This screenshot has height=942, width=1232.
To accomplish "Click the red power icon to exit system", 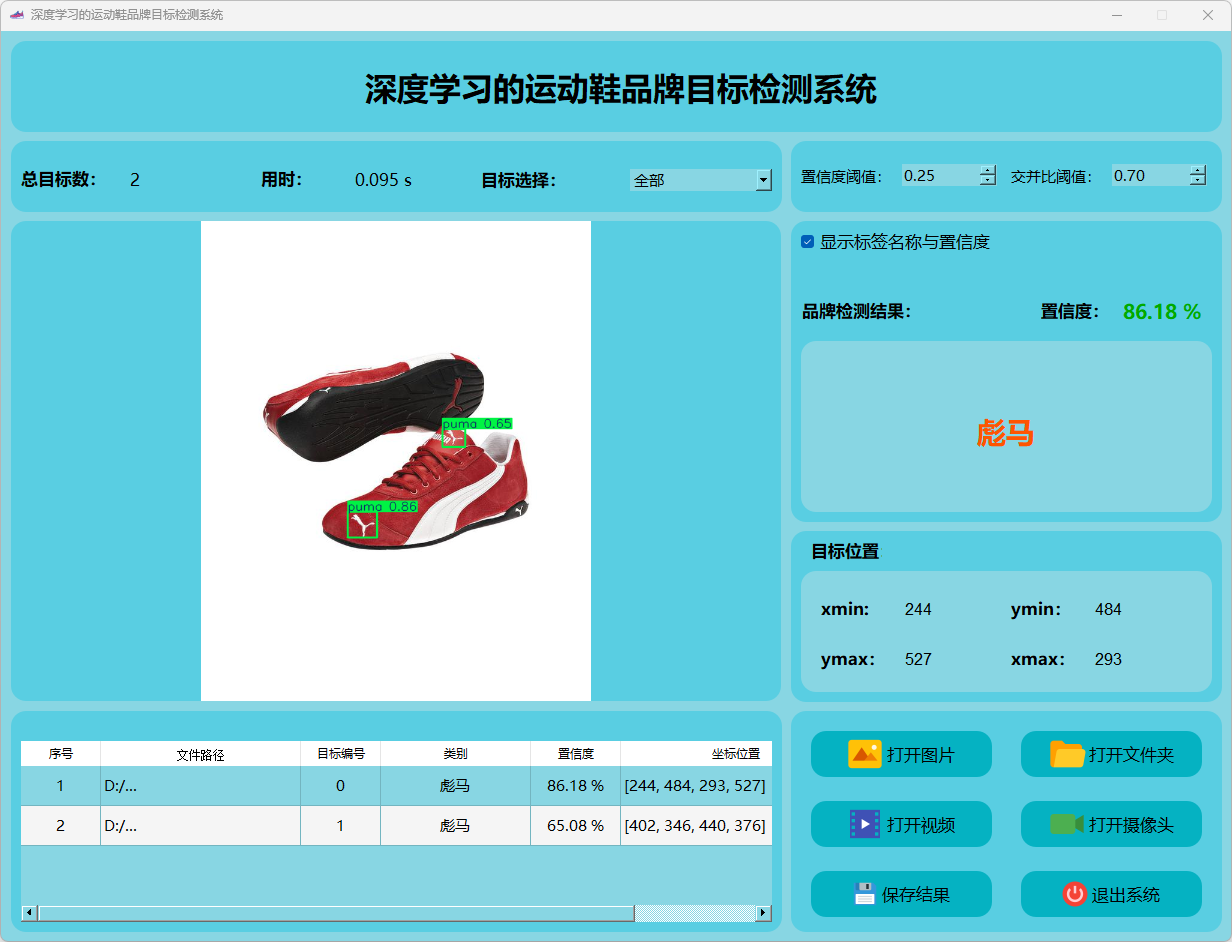I will 1074,894.
